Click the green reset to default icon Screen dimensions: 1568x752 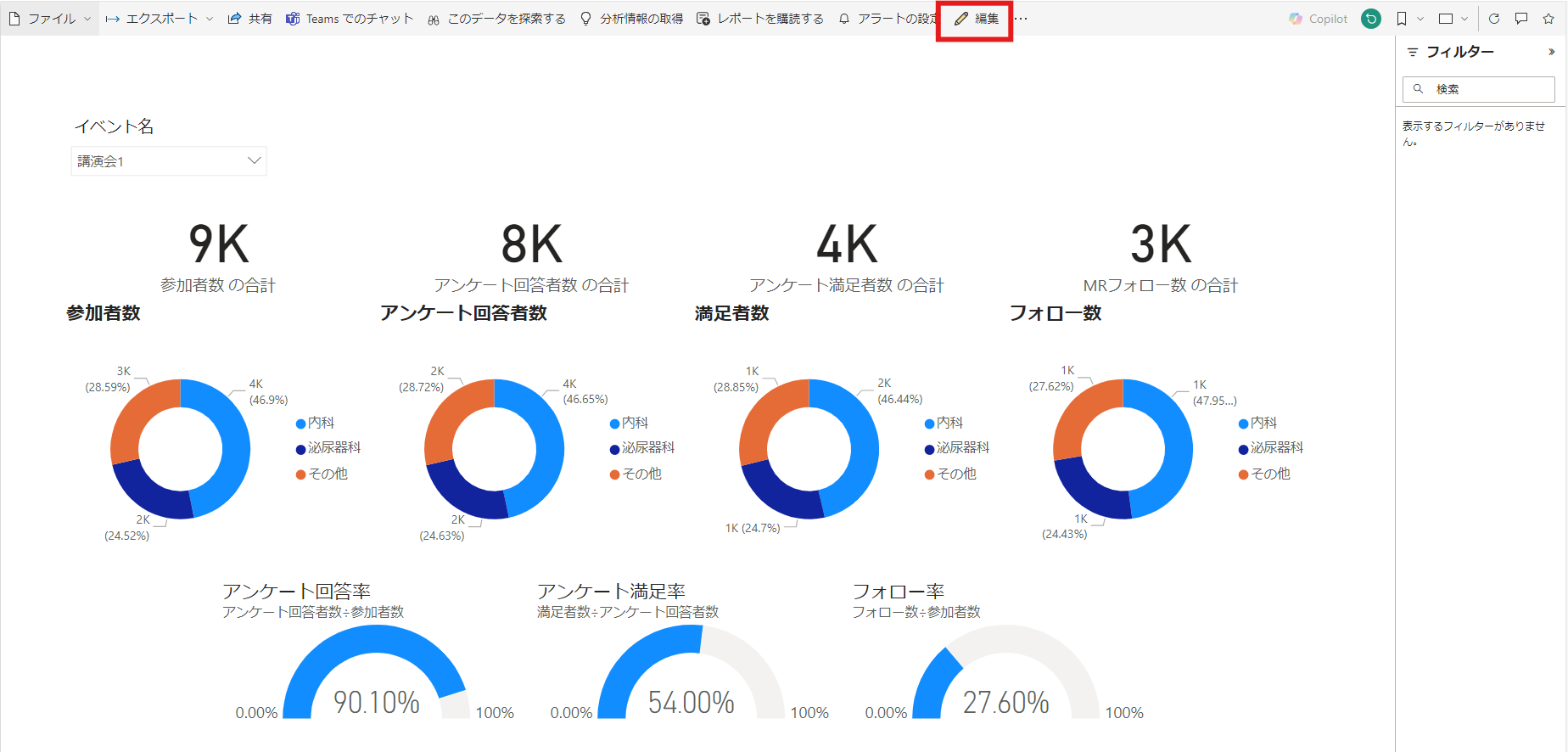(x=1371, y=19)
